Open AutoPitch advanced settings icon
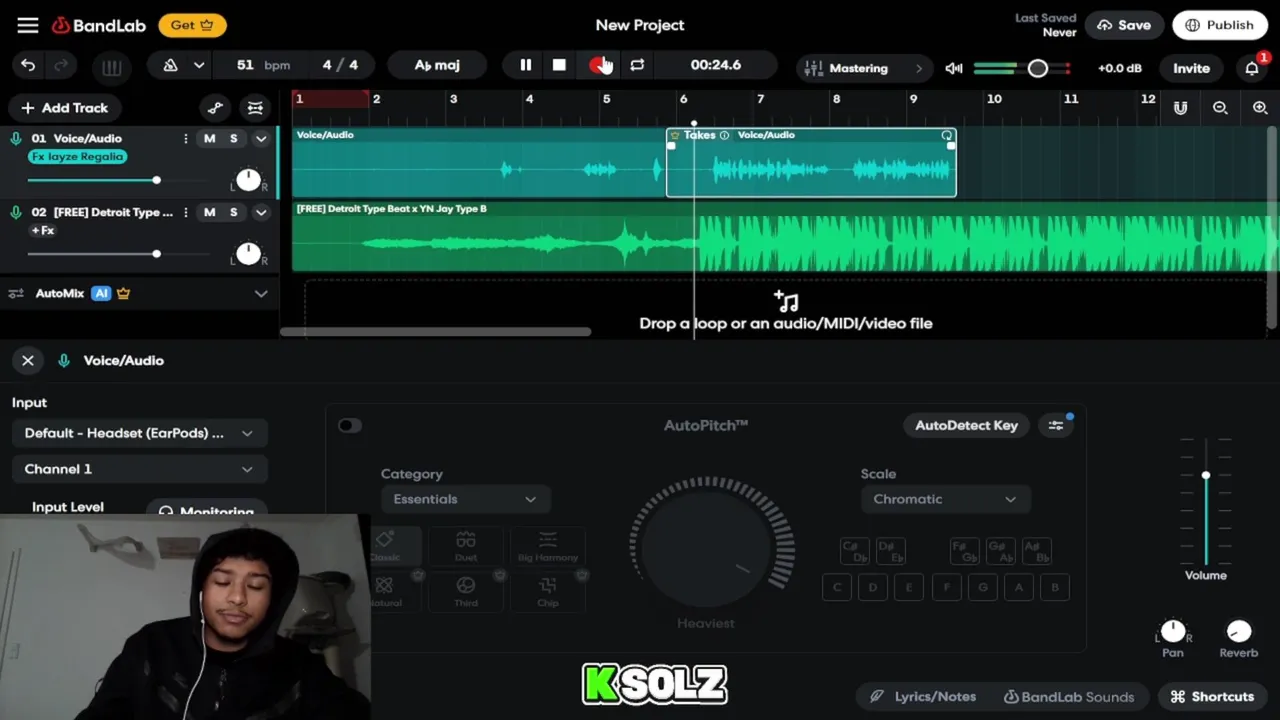The height and width of the screenshot is (720, 1280). 1056,426
